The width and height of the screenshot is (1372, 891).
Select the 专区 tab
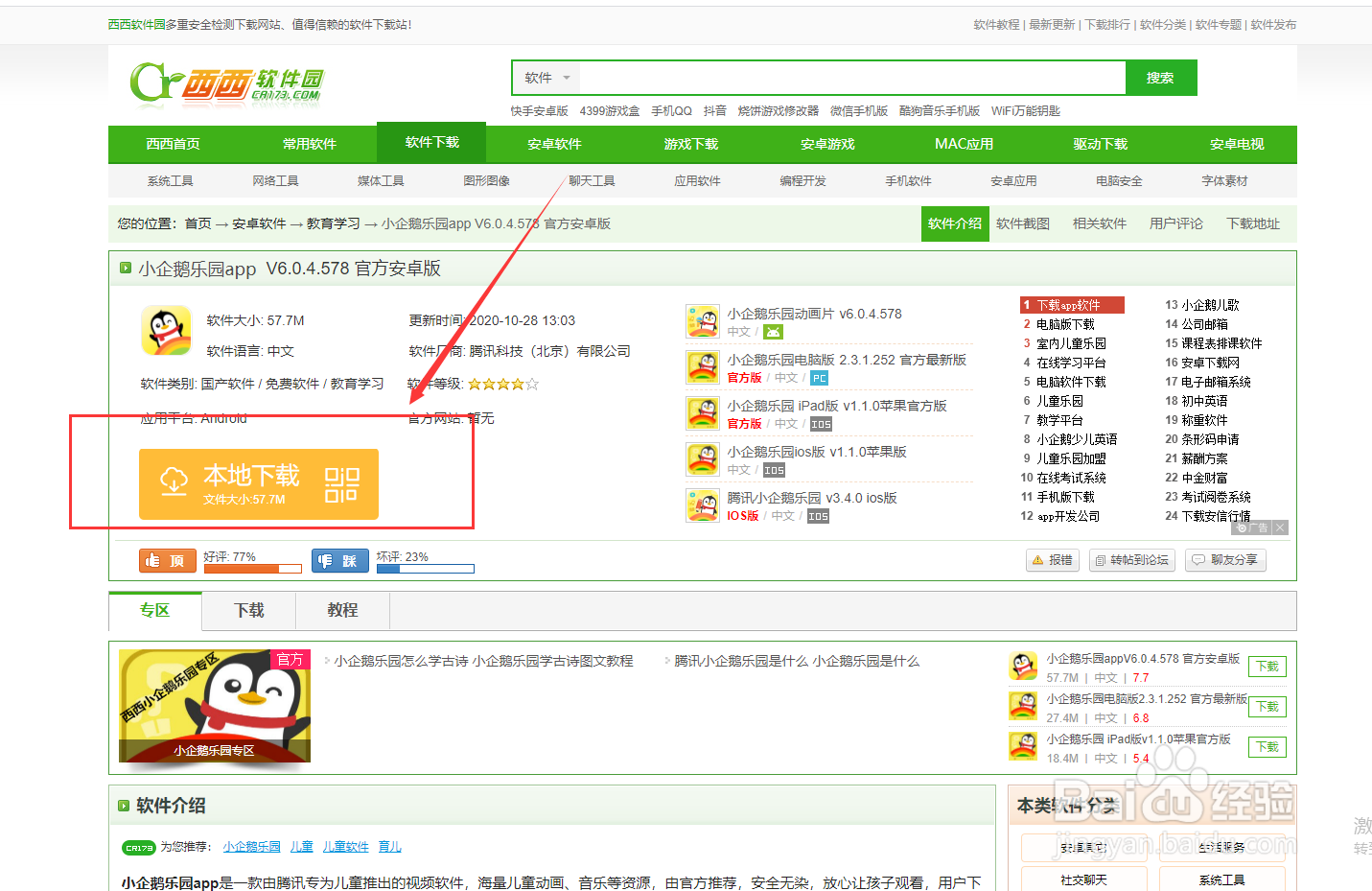(154, 611)
